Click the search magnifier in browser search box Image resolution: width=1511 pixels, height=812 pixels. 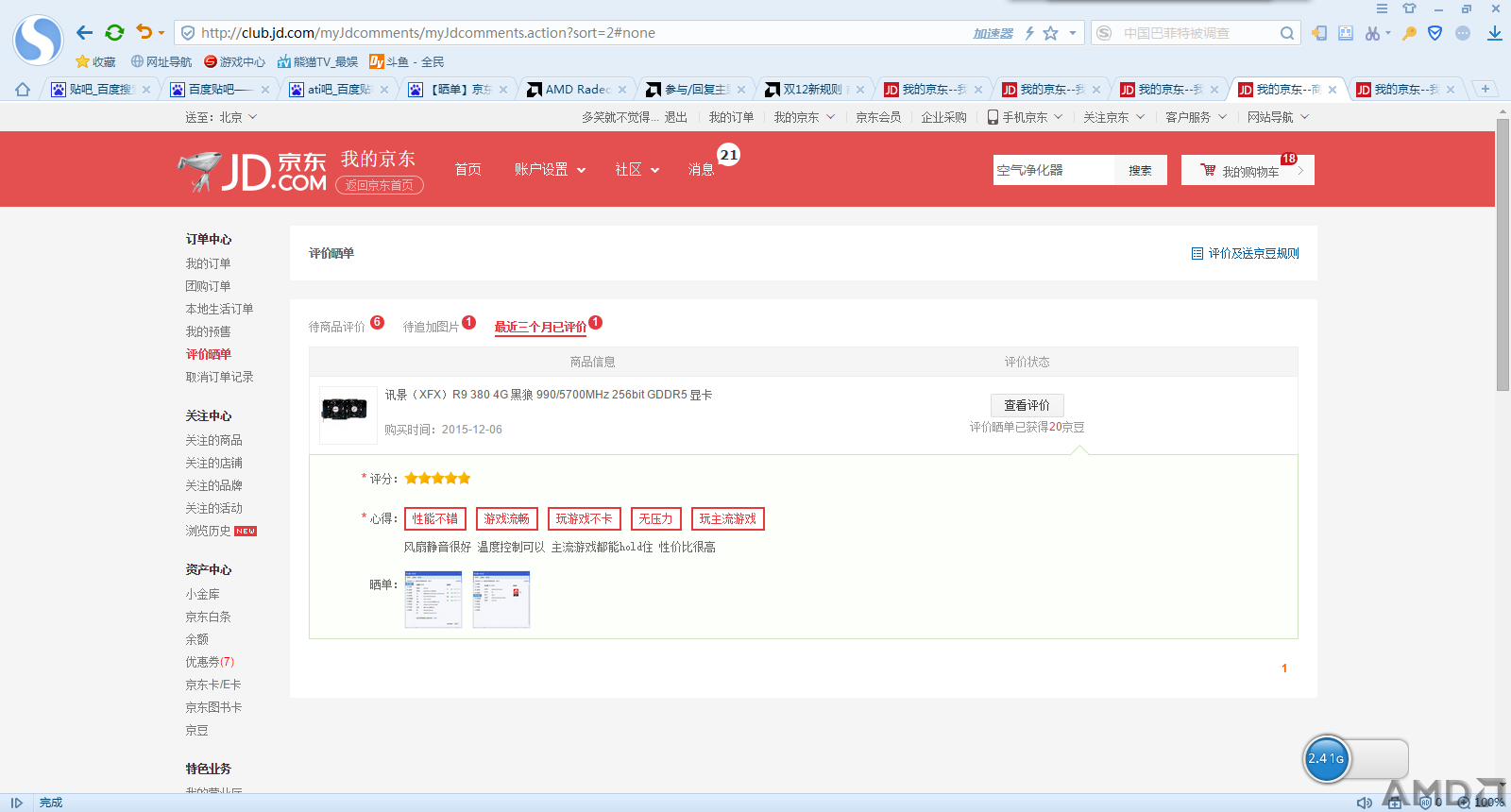(1287, 33)
